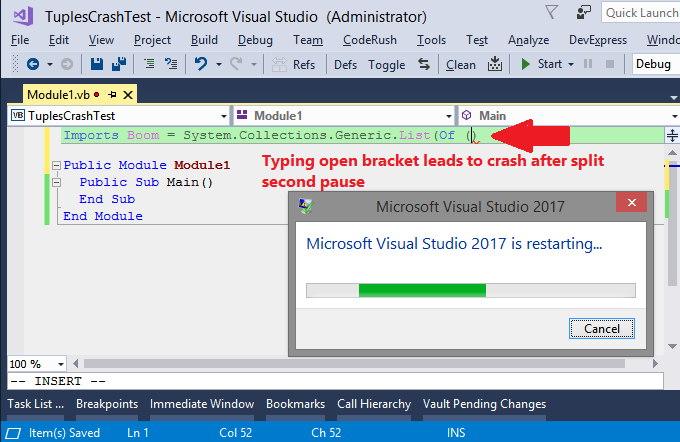680x442 pixels.
Task: Open the Build menu
Action: tap(204, 40)
